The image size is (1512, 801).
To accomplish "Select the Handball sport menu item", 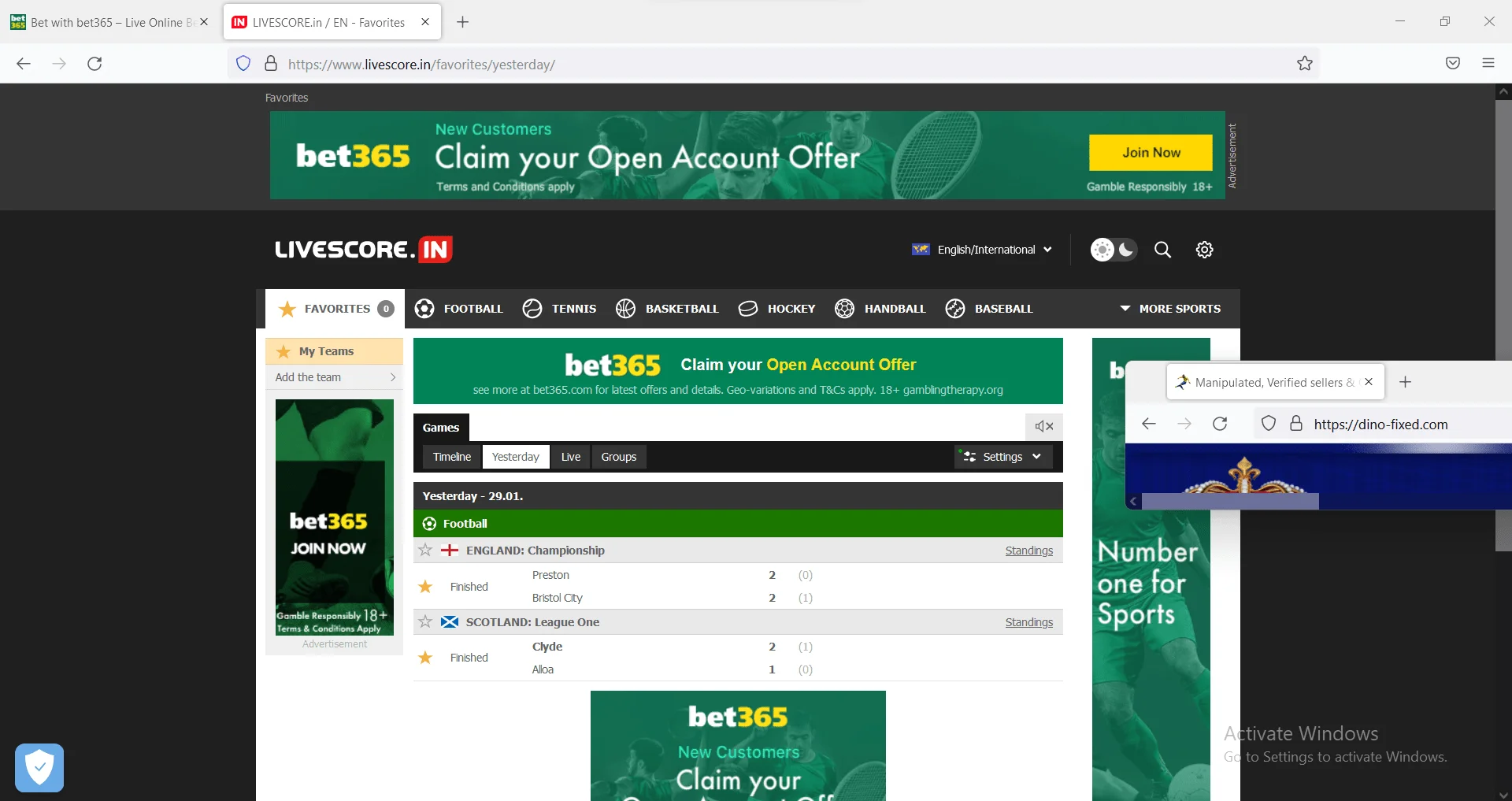I will [x=880, y=309].
